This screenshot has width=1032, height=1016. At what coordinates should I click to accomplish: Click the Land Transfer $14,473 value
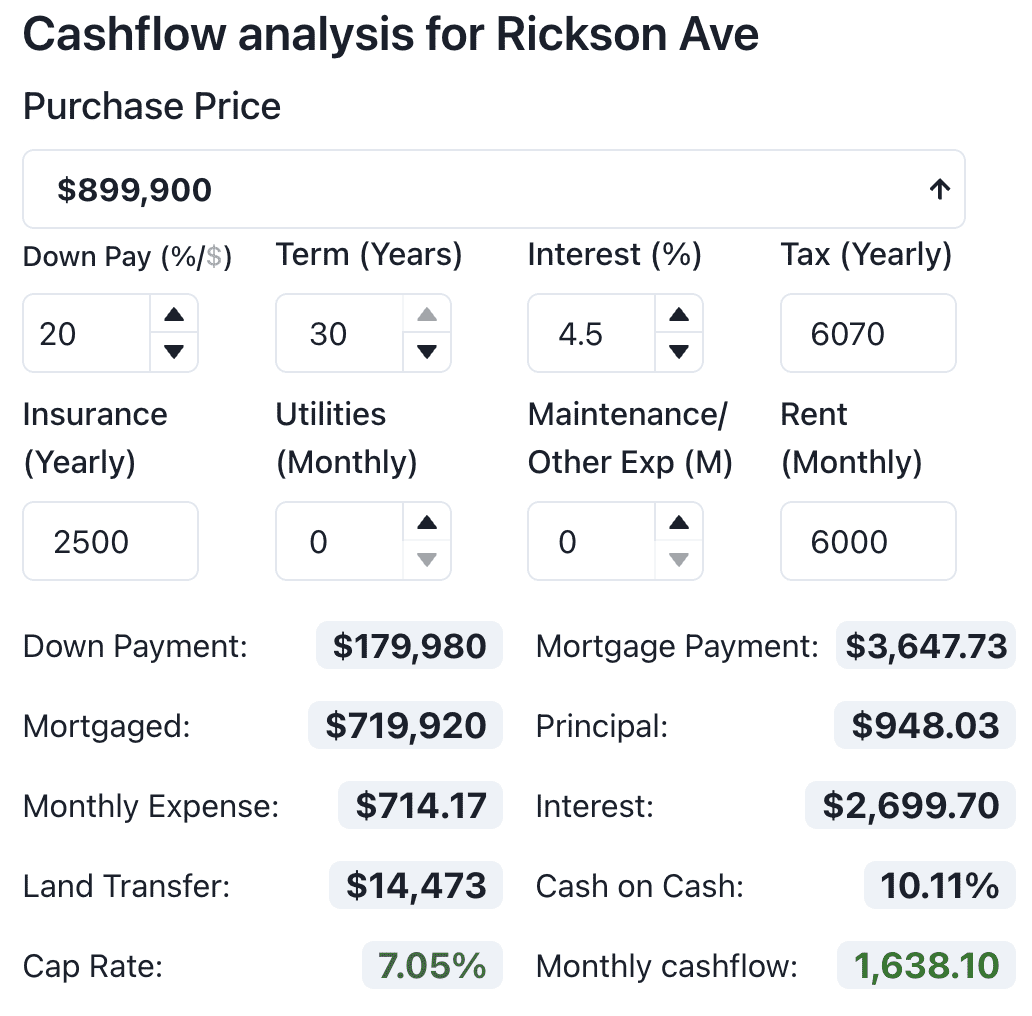(x=416, y=886)
